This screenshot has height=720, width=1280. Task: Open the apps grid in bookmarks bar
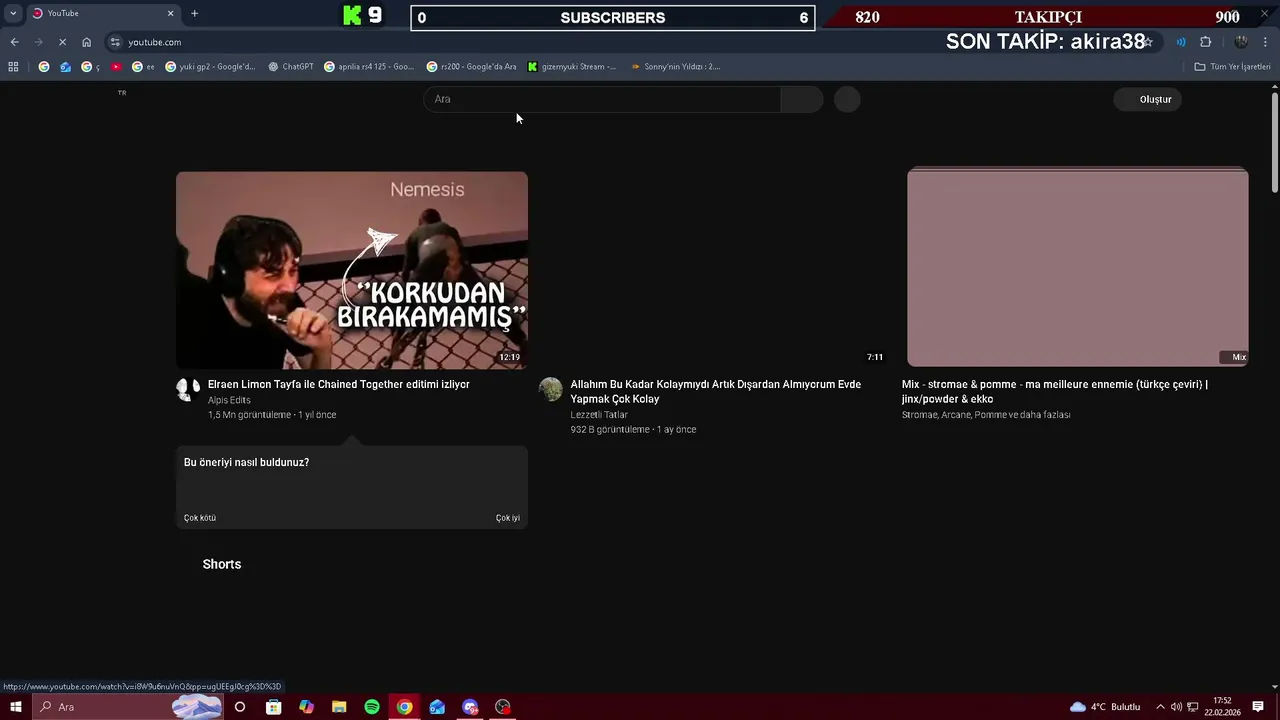(x=13, y=67)
